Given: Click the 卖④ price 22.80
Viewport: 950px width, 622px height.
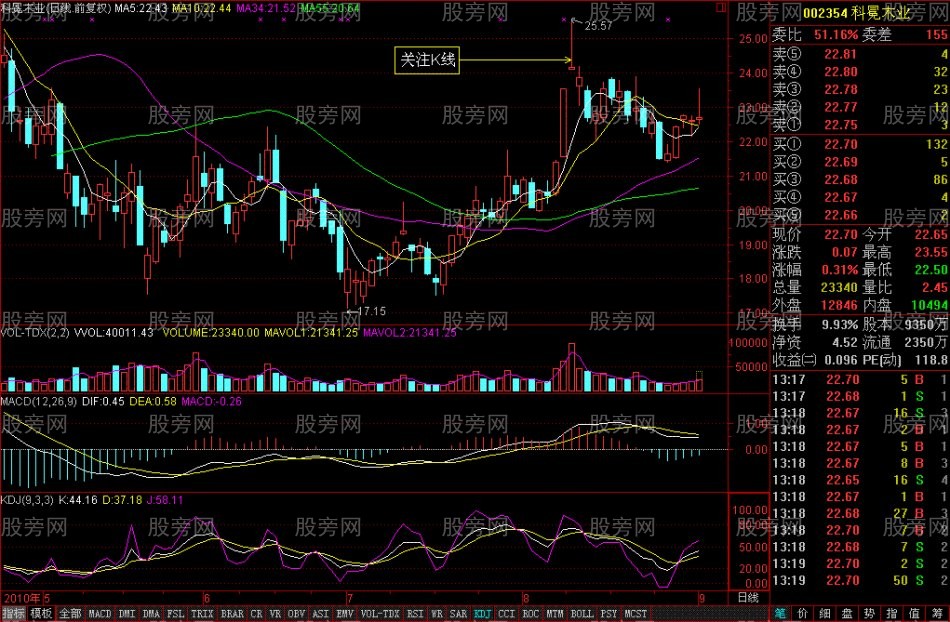Looking at the screenshot, I should click(840, 71).
